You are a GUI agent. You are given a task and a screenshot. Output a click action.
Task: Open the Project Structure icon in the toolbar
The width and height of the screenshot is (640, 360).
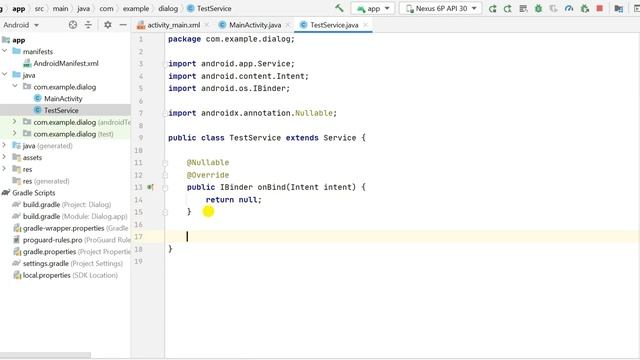point(619,8)
